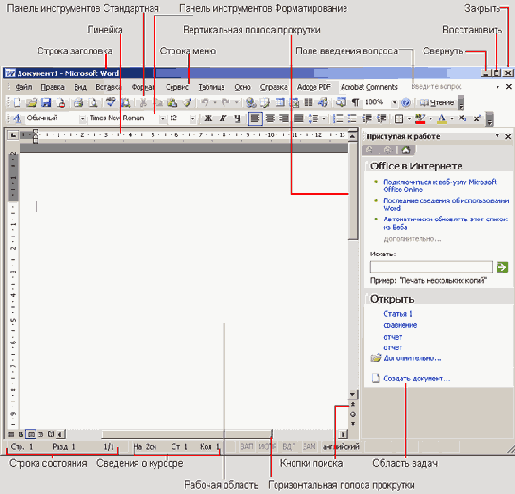Open the Times New Roman font dropdown
This screenshot has height=494, width=515.
[x=163, y=119]
